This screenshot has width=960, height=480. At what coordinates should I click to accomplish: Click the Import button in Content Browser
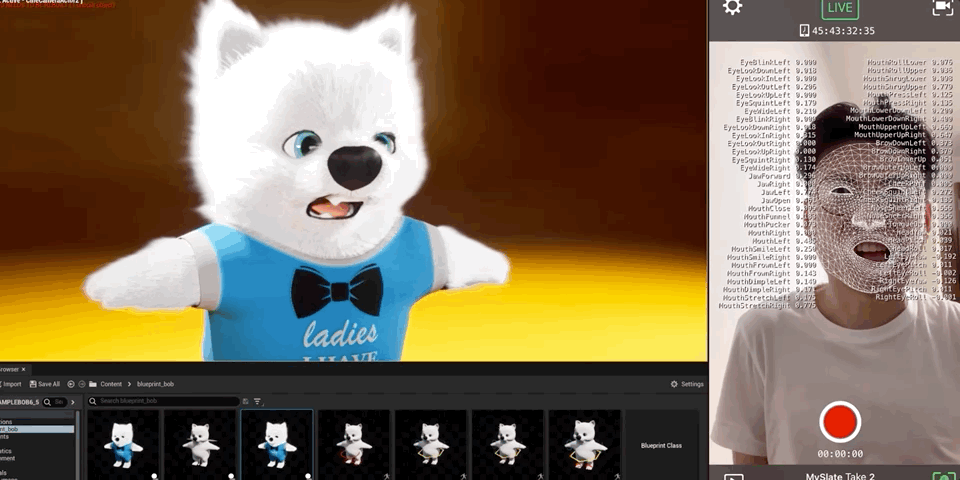10,384
